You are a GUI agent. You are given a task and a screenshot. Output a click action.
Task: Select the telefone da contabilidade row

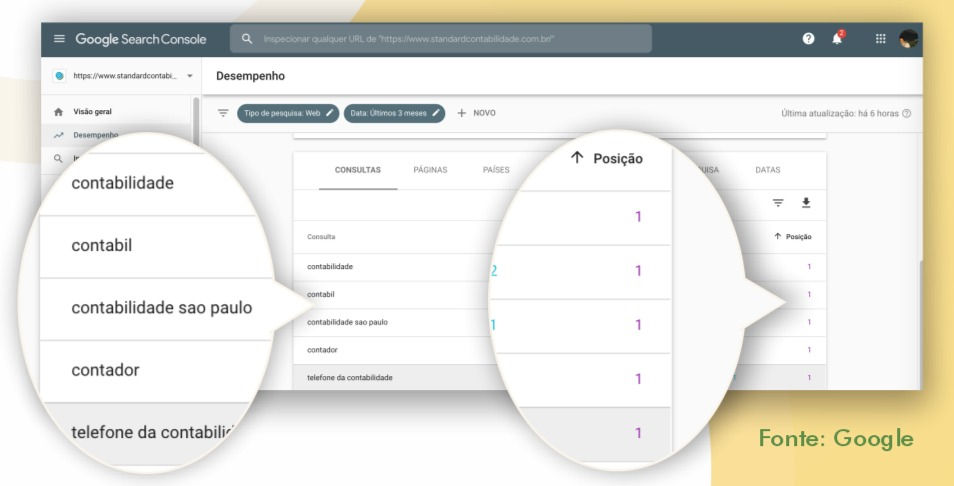[559, 378]
